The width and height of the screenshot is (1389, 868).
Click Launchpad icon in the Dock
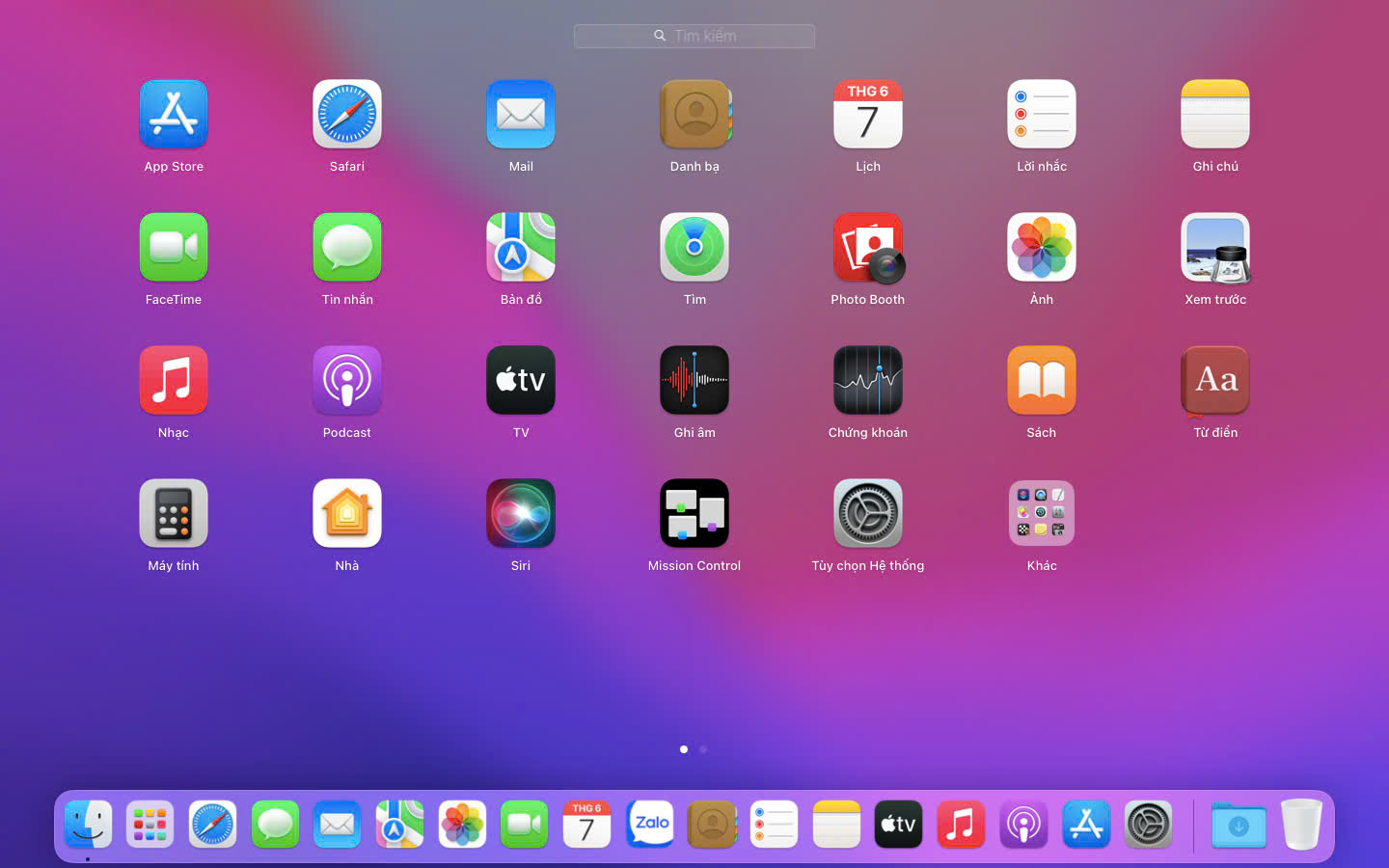pos(150,825)
